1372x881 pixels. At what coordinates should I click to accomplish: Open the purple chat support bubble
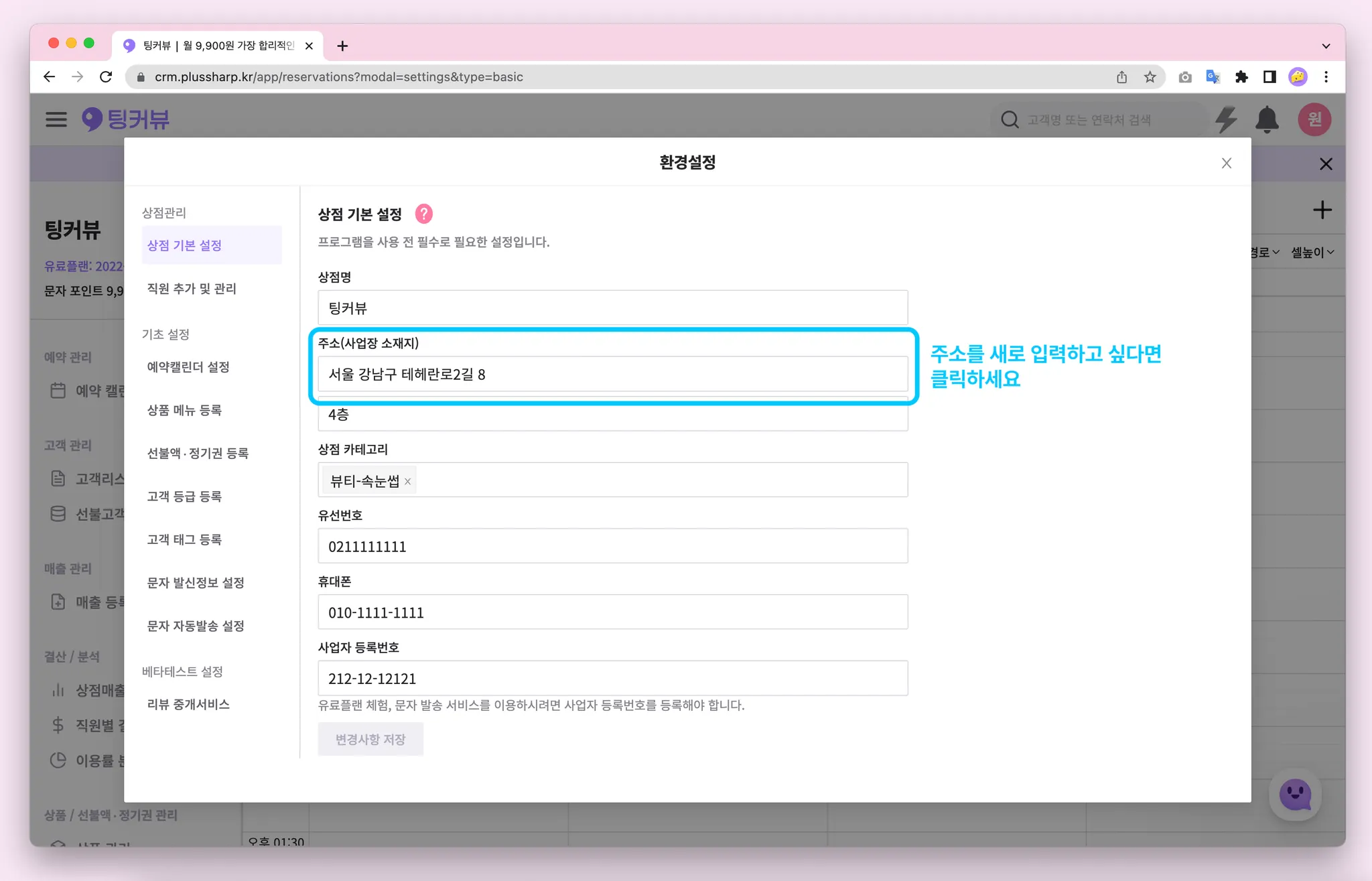pos(1294,795)
